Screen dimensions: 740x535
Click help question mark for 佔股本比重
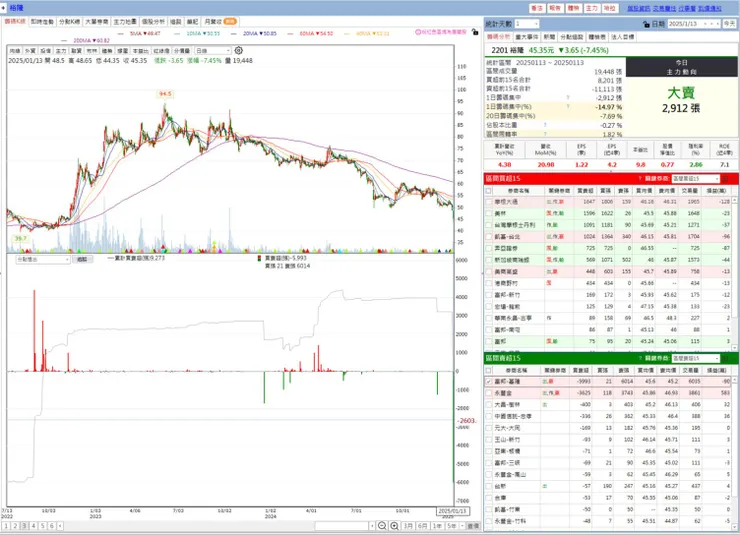coord(545,125)
